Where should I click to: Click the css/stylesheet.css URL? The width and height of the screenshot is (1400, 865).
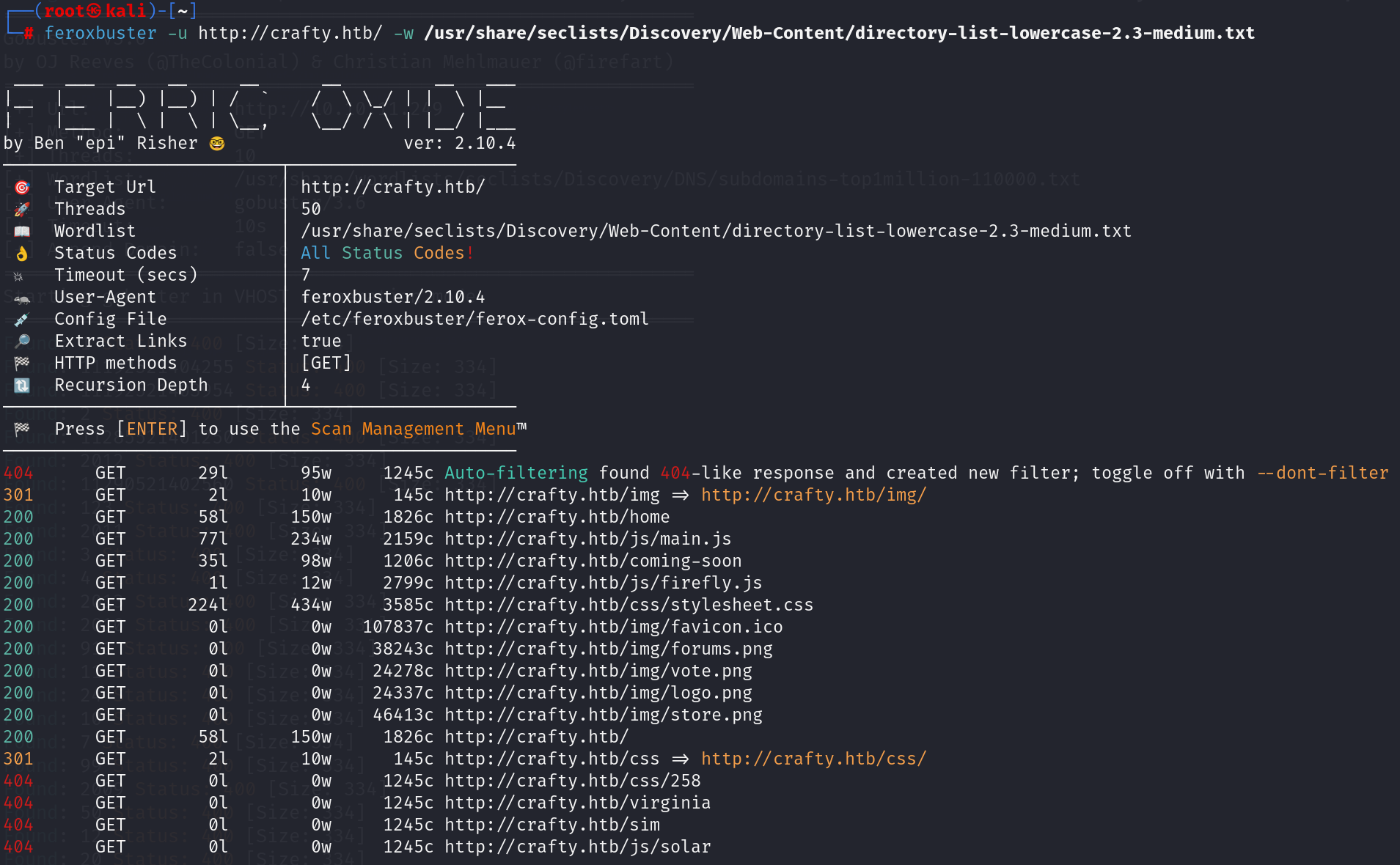point(629,605)
